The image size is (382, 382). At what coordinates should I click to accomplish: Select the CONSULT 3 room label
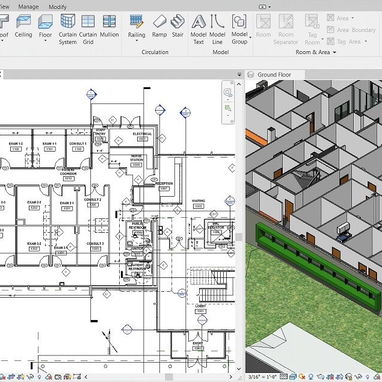[x=95, y=244]
